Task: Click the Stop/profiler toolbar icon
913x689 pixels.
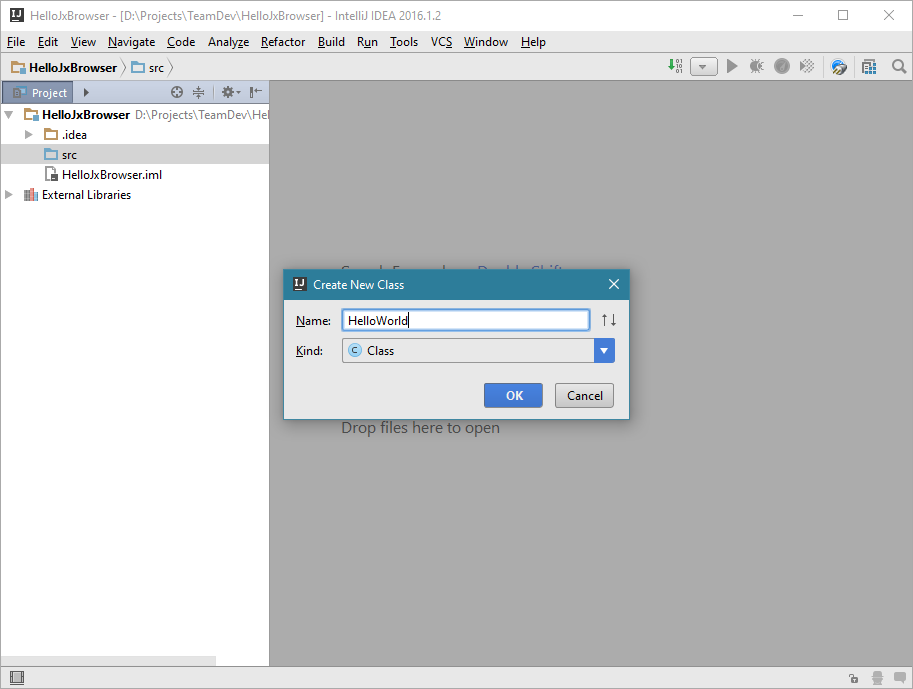Action: (782, 66)
